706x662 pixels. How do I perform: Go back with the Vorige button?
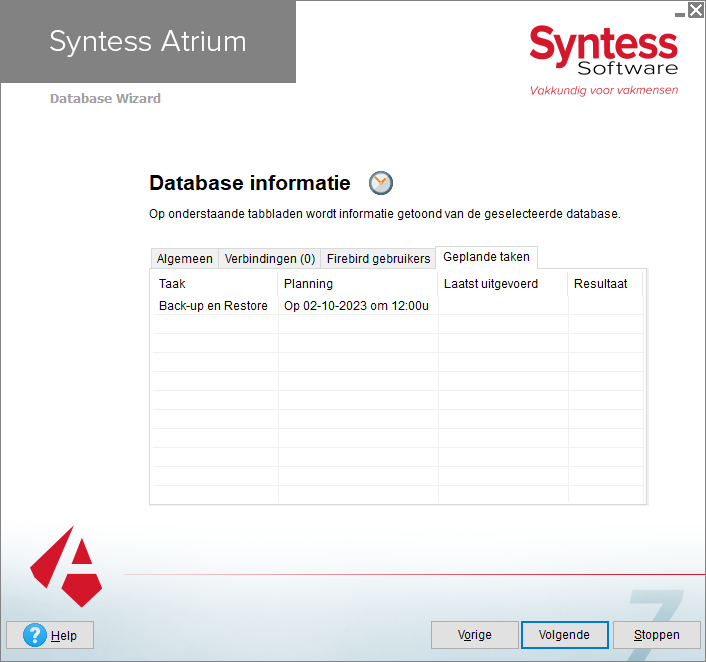tap(475, 635)
